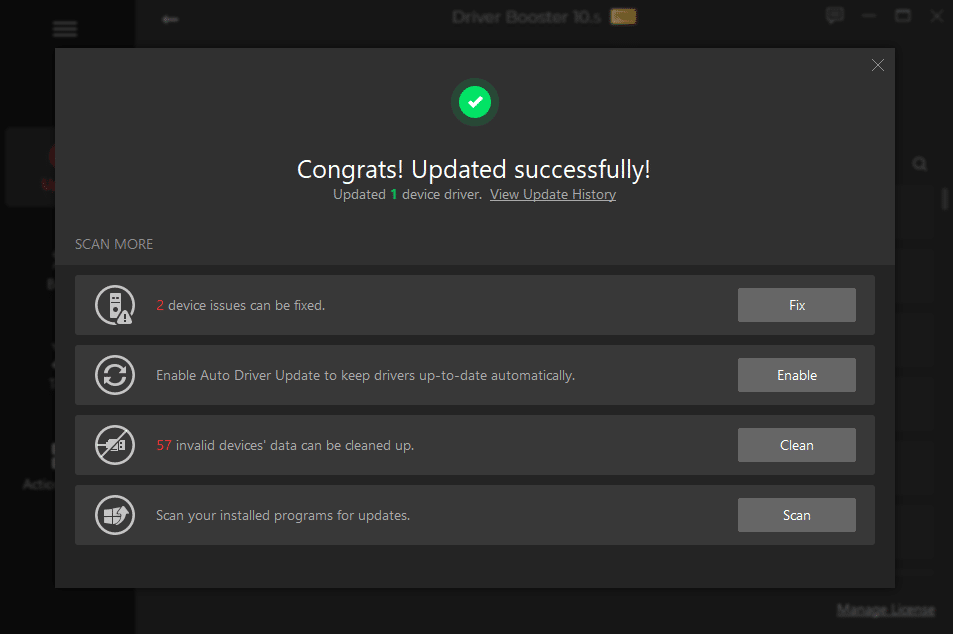Click the green success checkmark icon
This screenshot has width=953, height=634.
click(475, 102)
